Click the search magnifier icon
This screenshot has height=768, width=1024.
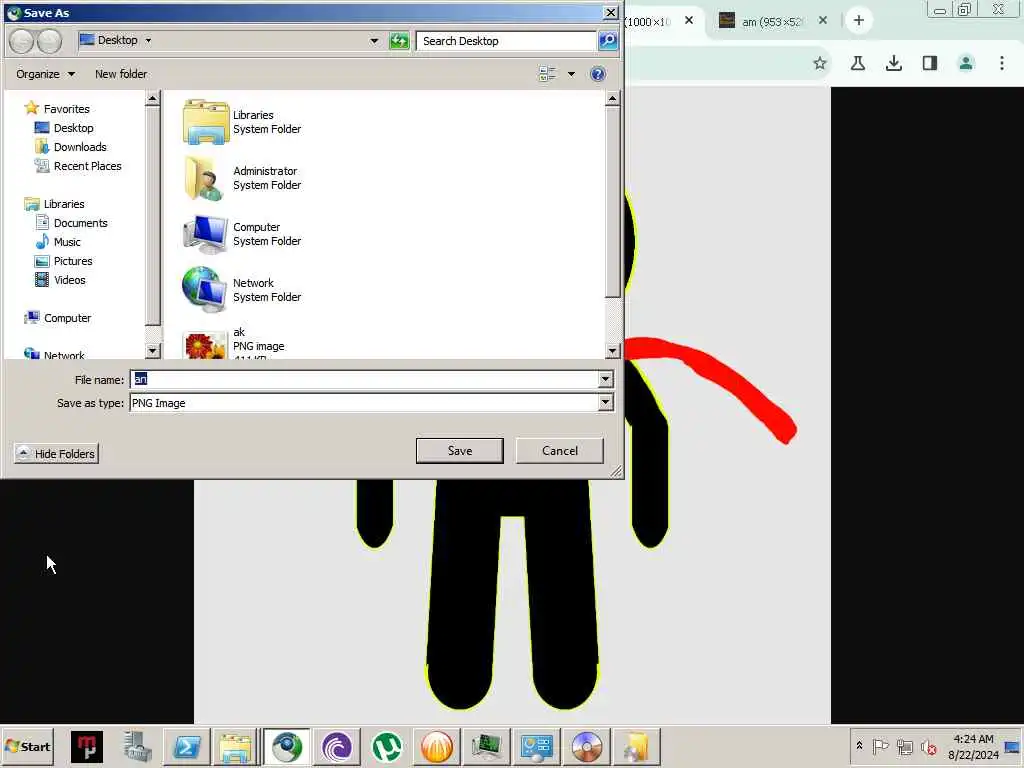pyautogui.click(x=608, y=40)
